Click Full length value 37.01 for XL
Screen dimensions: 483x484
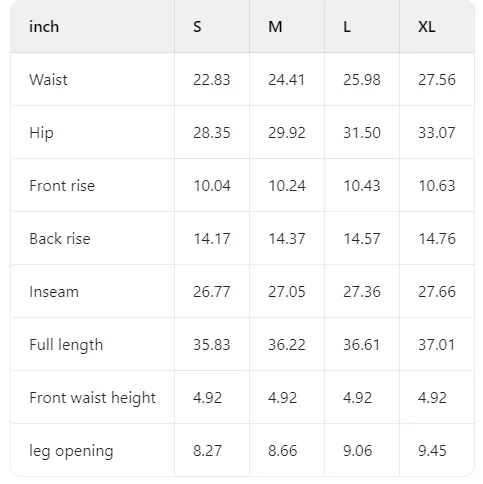[x=437, y=345]
